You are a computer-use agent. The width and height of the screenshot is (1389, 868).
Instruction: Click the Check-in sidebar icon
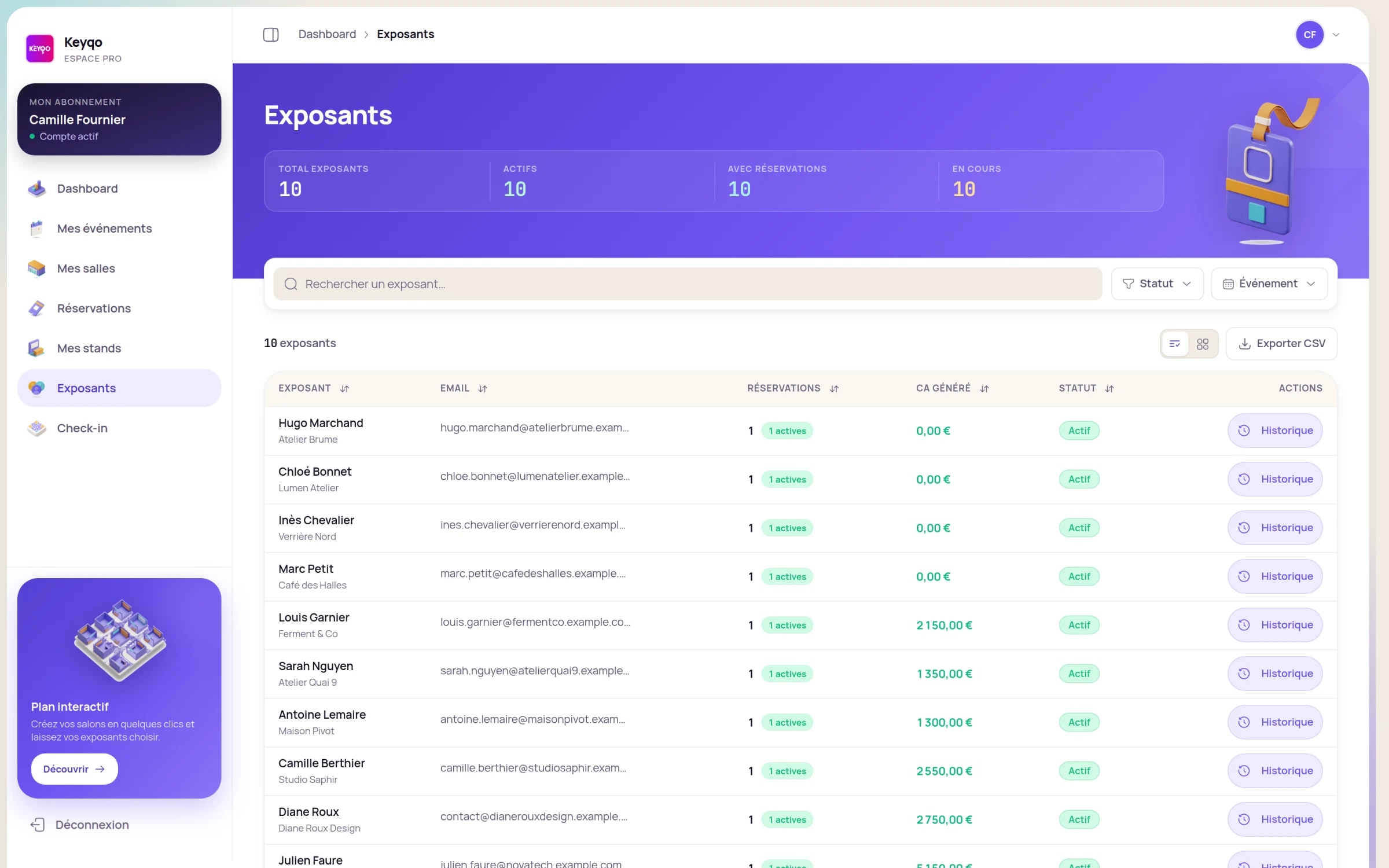point(36,428)
